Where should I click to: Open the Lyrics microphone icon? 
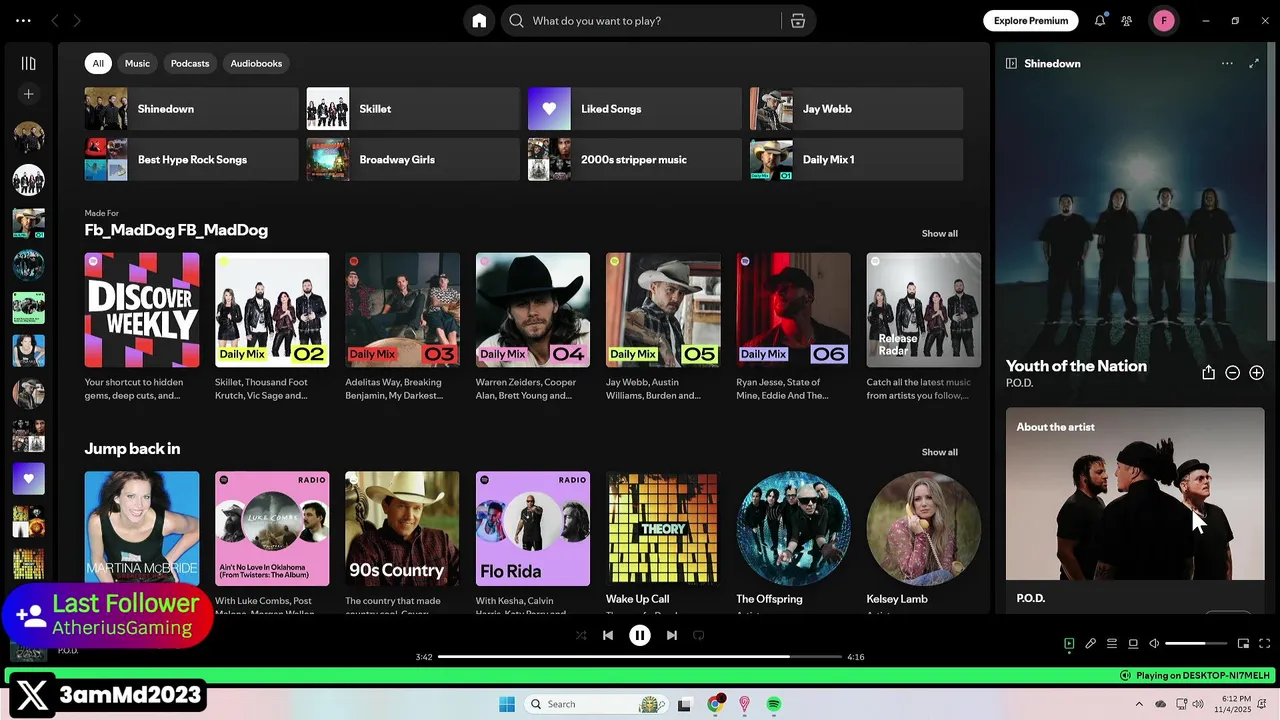(1091, 644)
